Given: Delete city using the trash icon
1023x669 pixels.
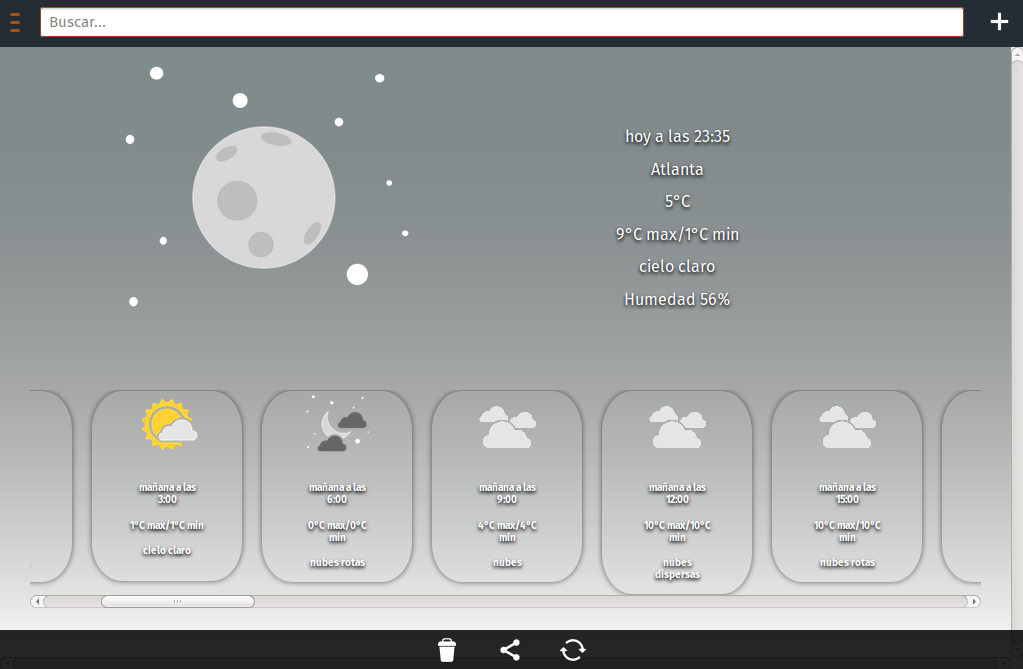Looking at the screenshot, I should pos(447,650).
